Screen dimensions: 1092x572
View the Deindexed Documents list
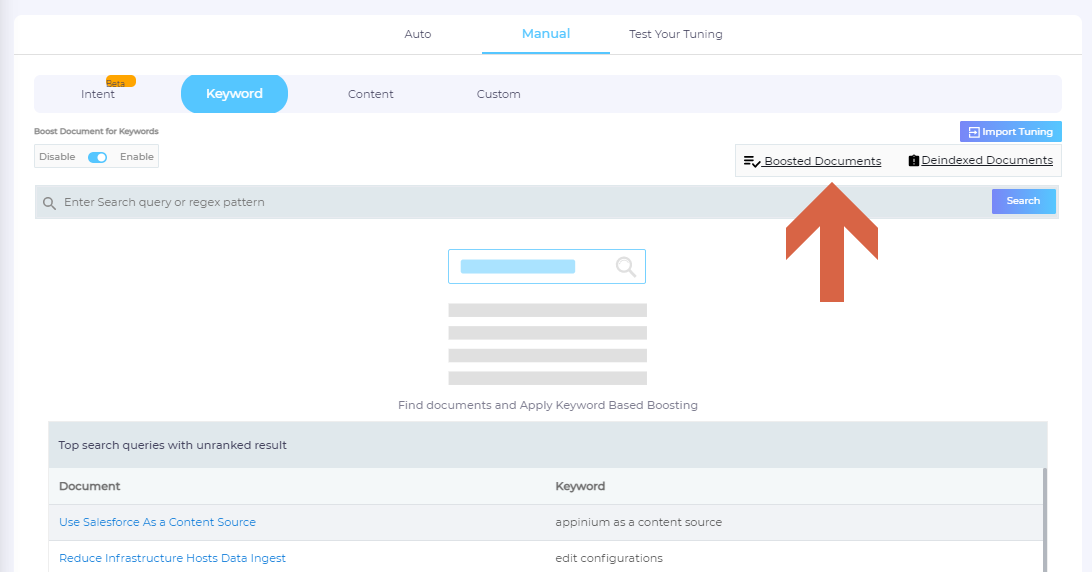coord(986,160)
